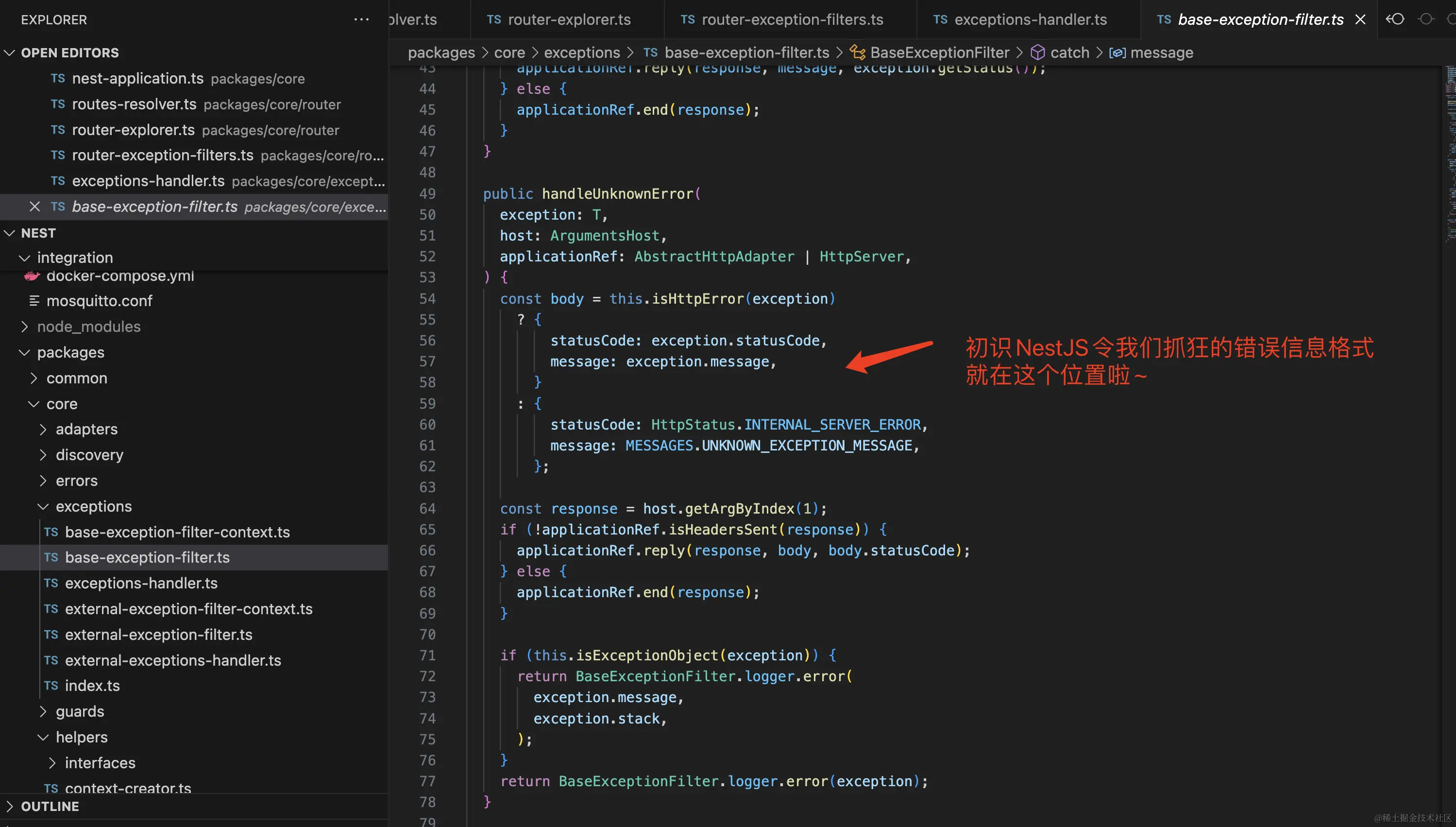1456x827 pixels.
Task: Switch to router-exception-filters.ts tab
Action: pyautogui.click(x=790, y=19)
